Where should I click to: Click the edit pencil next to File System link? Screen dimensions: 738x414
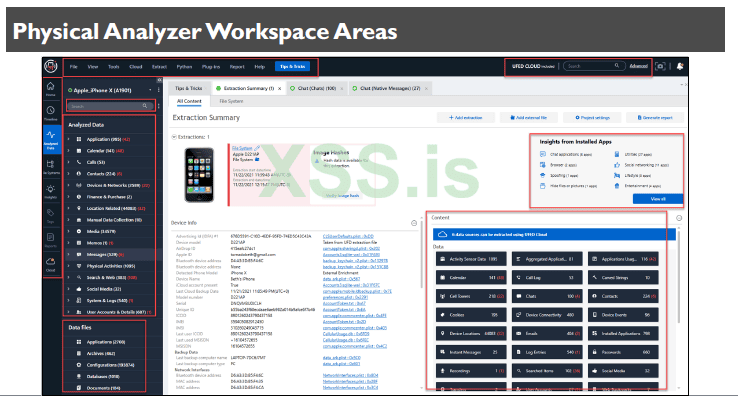click(x=257, y=148)
